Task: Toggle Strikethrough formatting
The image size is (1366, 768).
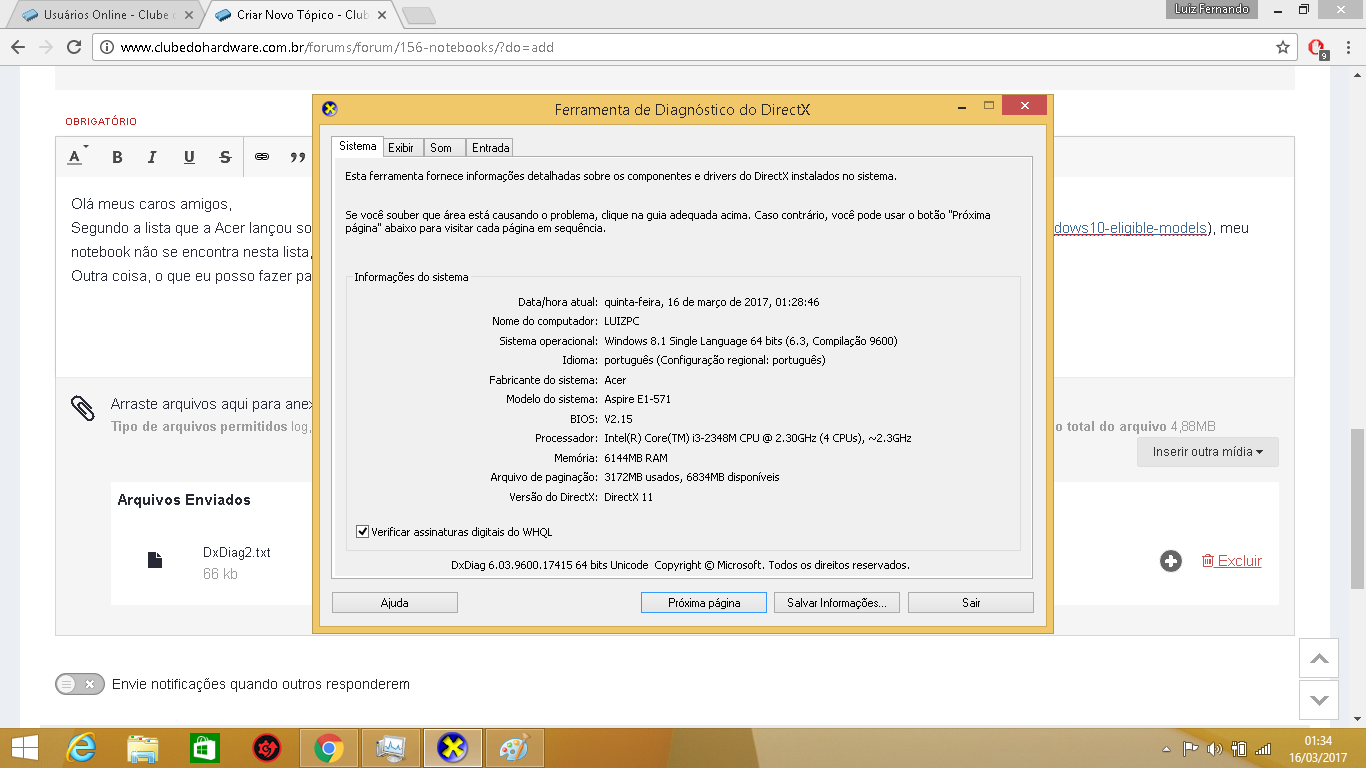Action: coord(225,157)
